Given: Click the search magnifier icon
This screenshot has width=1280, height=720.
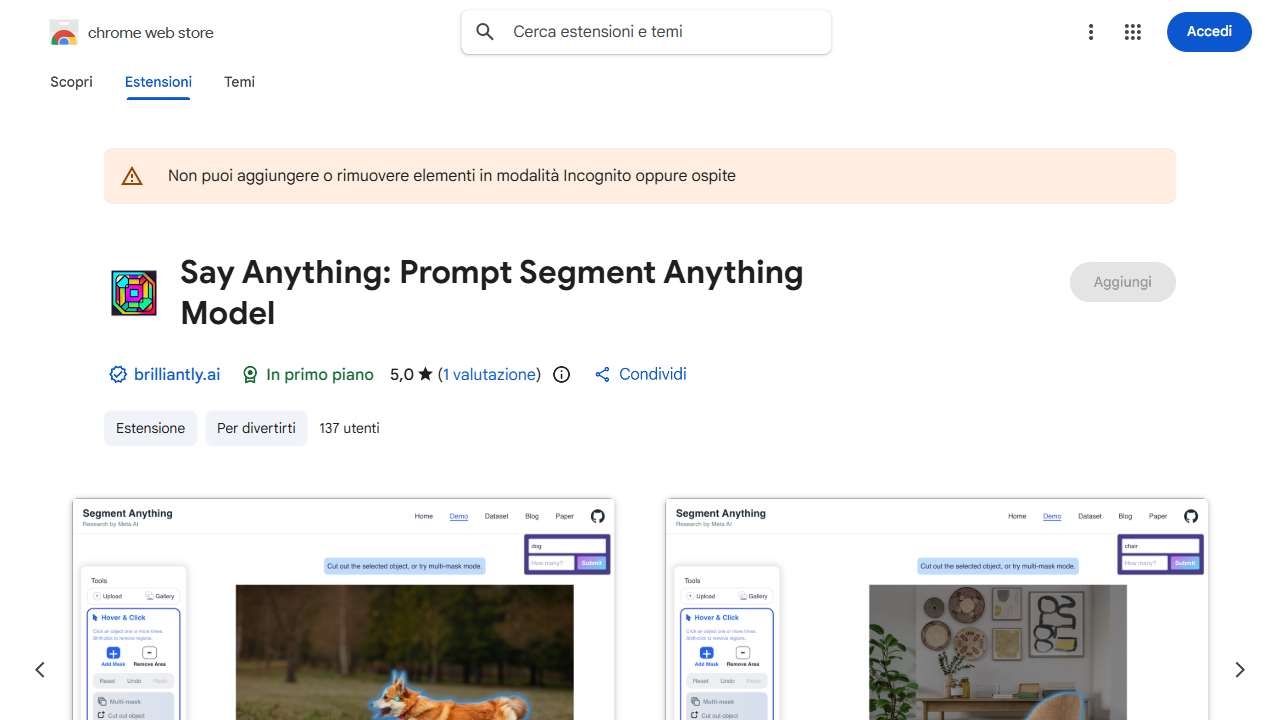Looking at the screenshot, I should click(x=485, y=32).
